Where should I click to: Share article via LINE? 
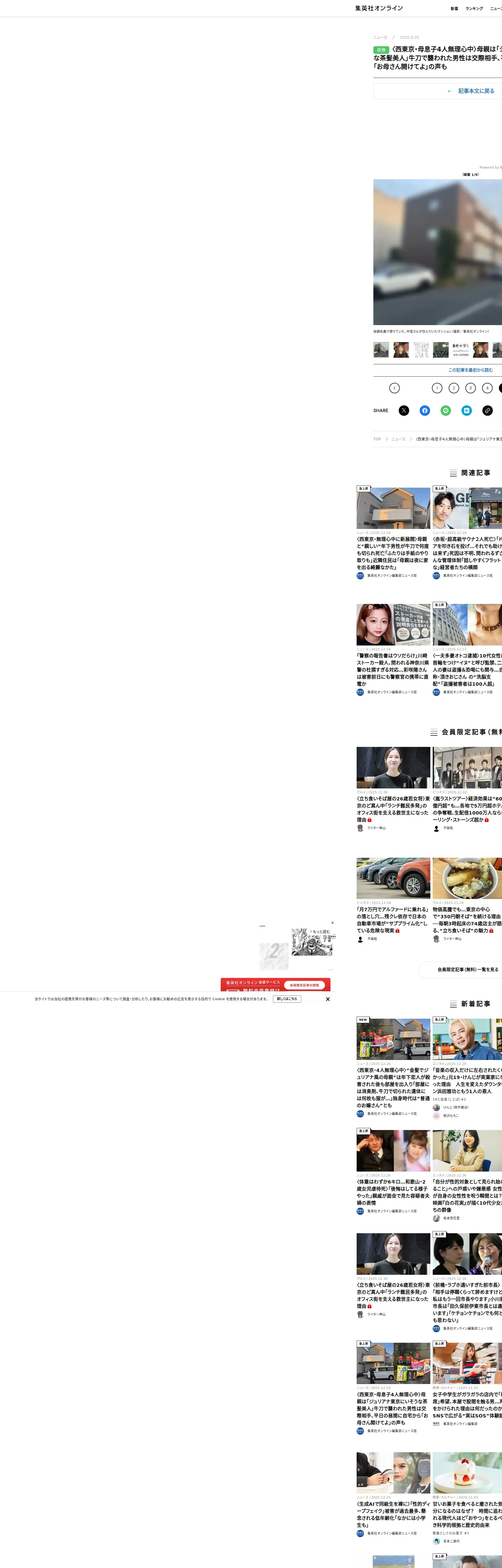point(446,410)
